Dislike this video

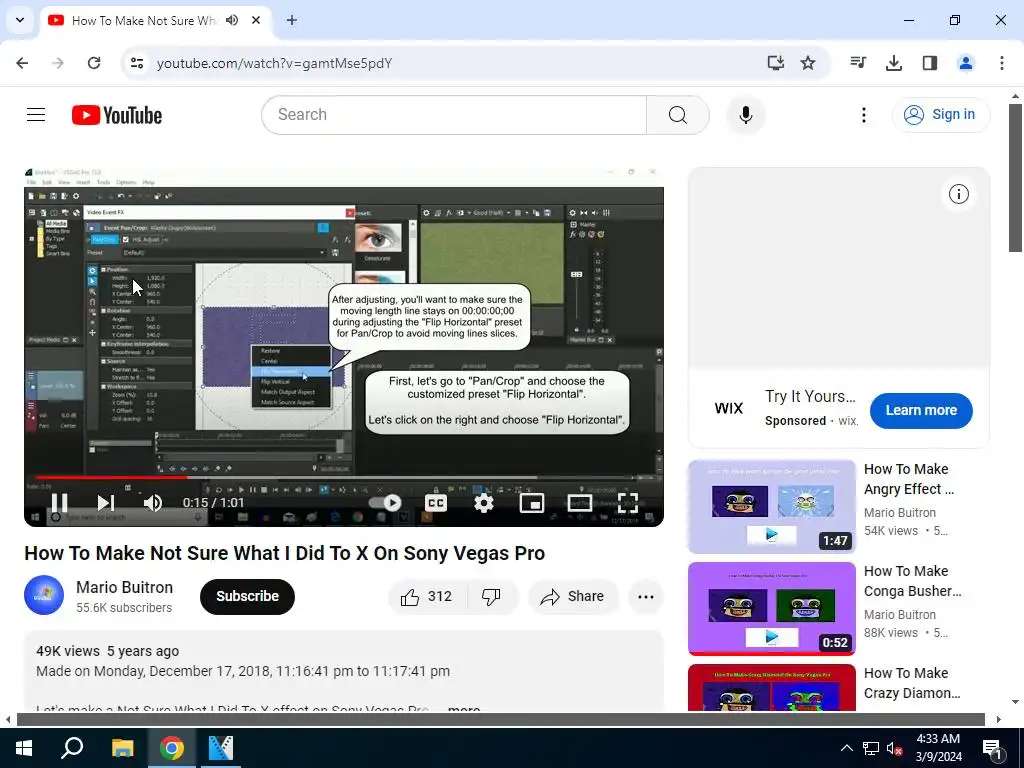pos(491,596)
